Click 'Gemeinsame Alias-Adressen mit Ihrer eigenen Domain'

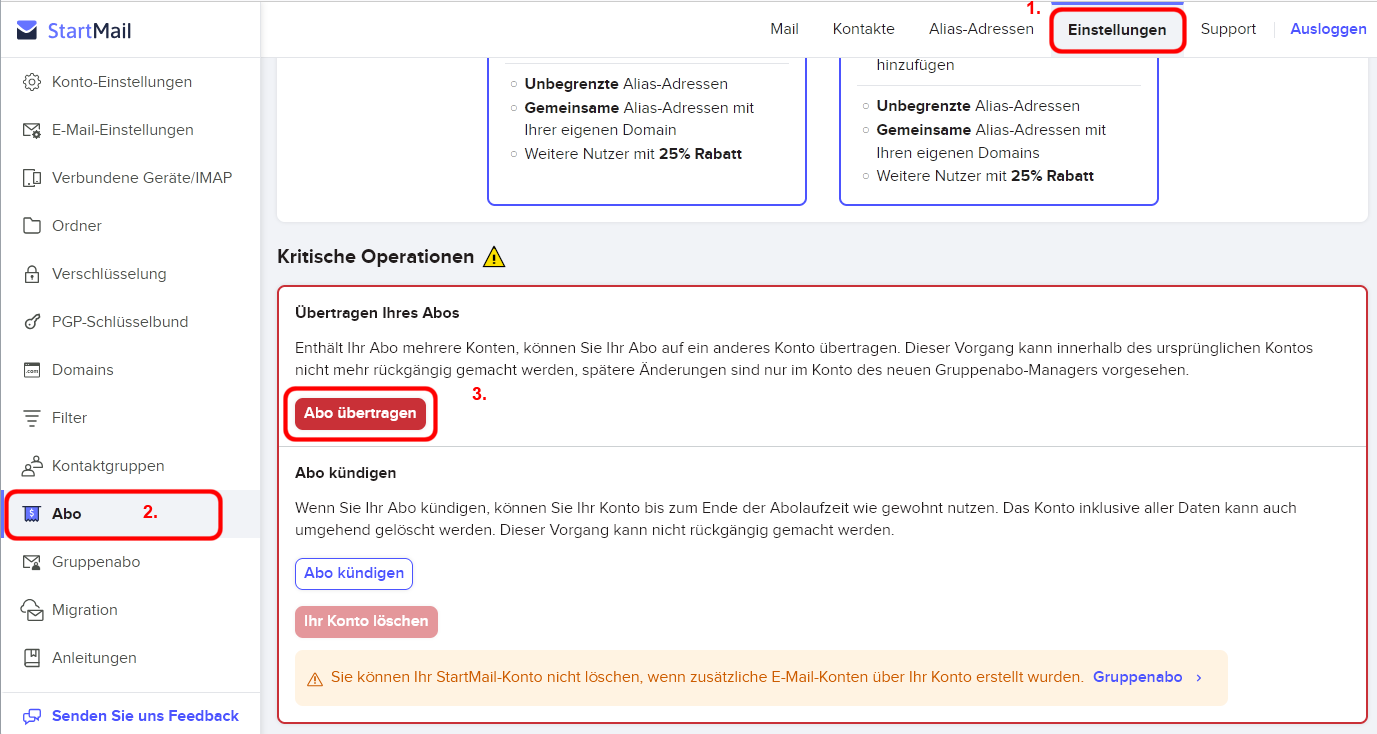(x=639, y=119)
